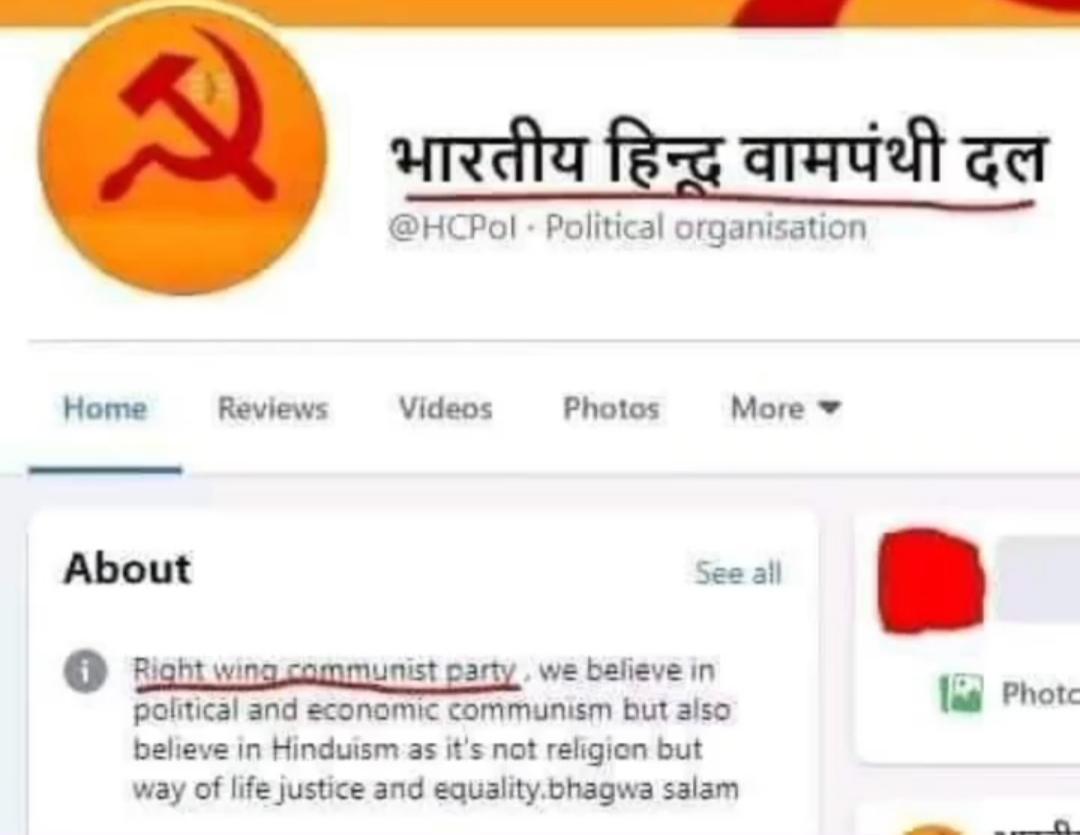Switch to the Home tab

(x=105, y=408)
